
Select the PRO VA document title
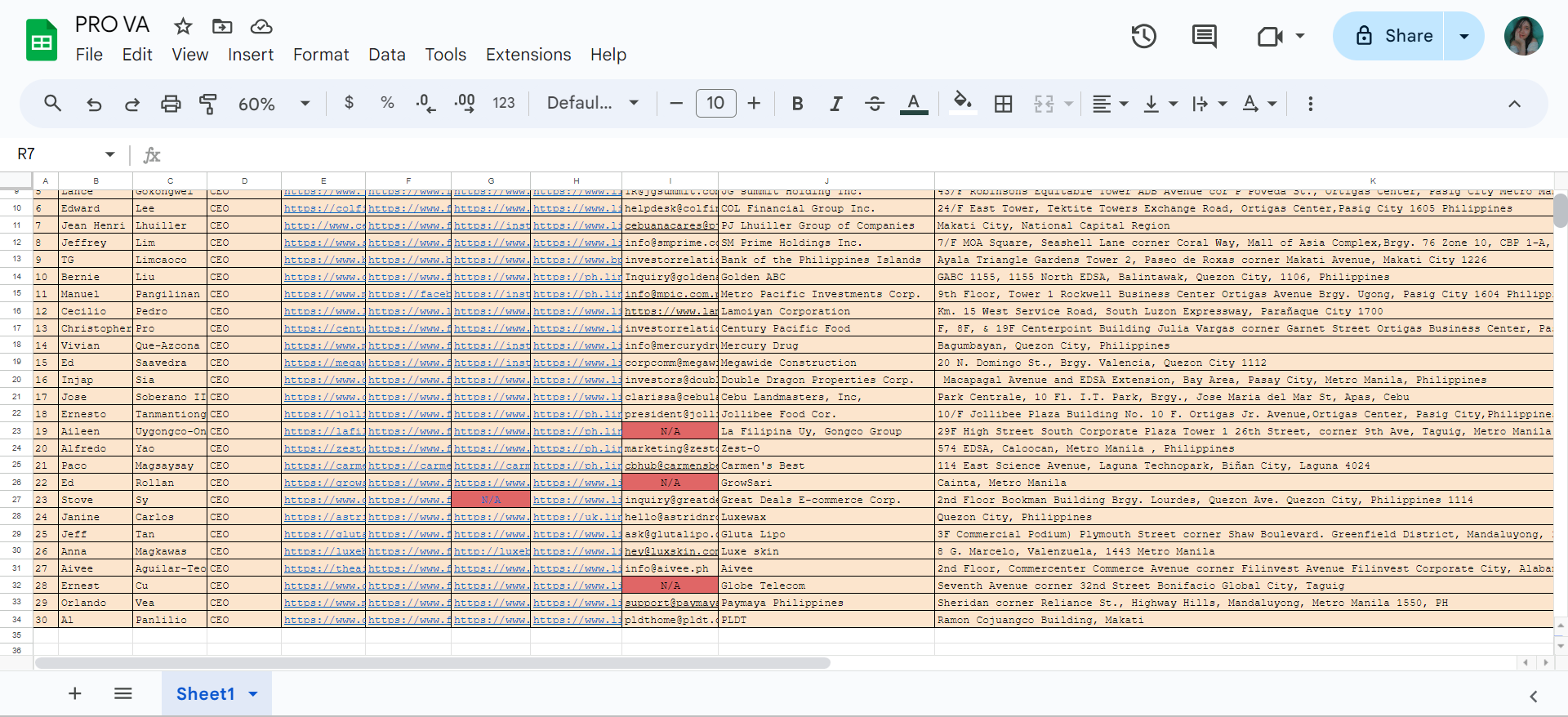click(112, 24)
